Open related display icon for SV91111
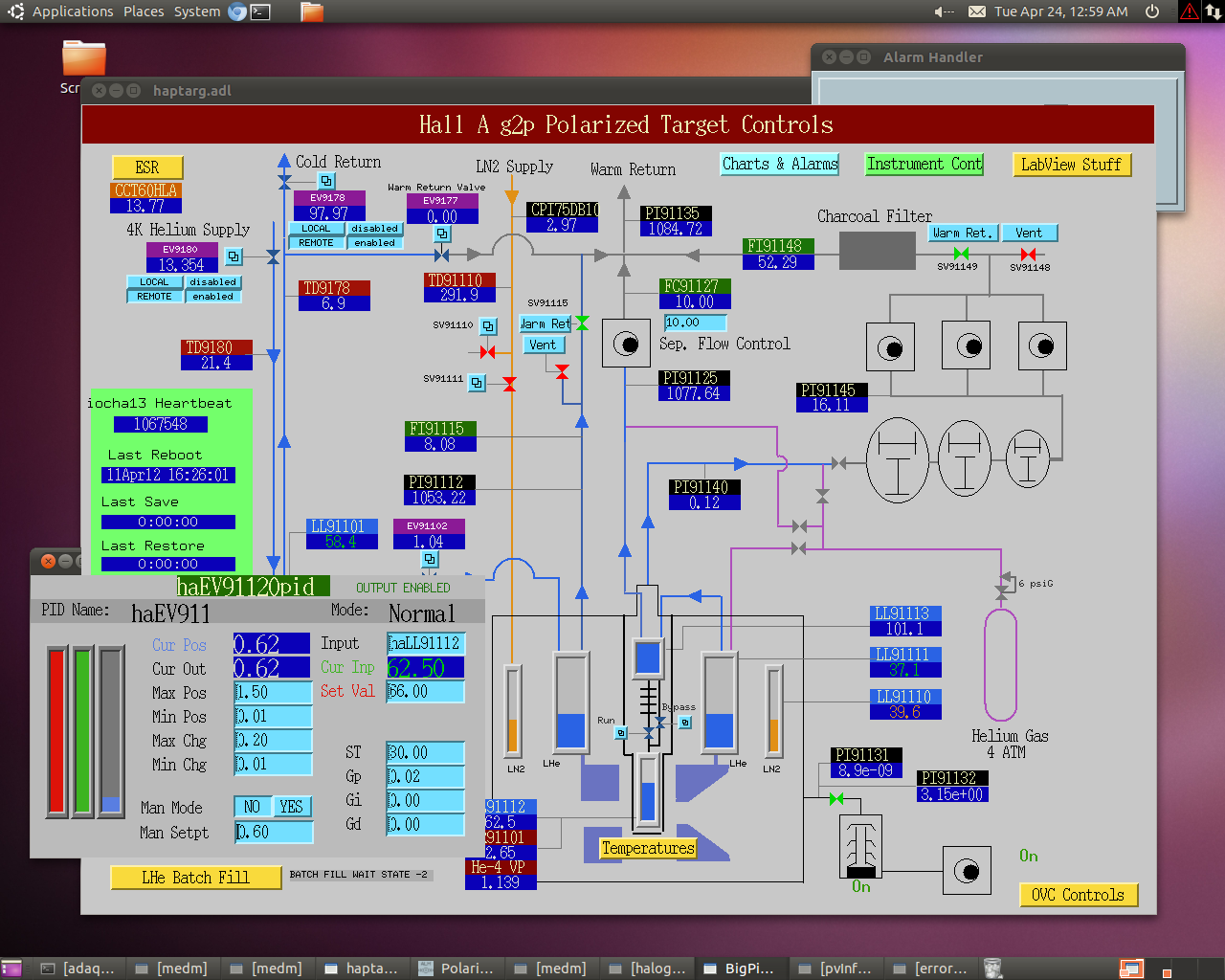Screen dimensions: 1225x980 (x=477, y=383)
